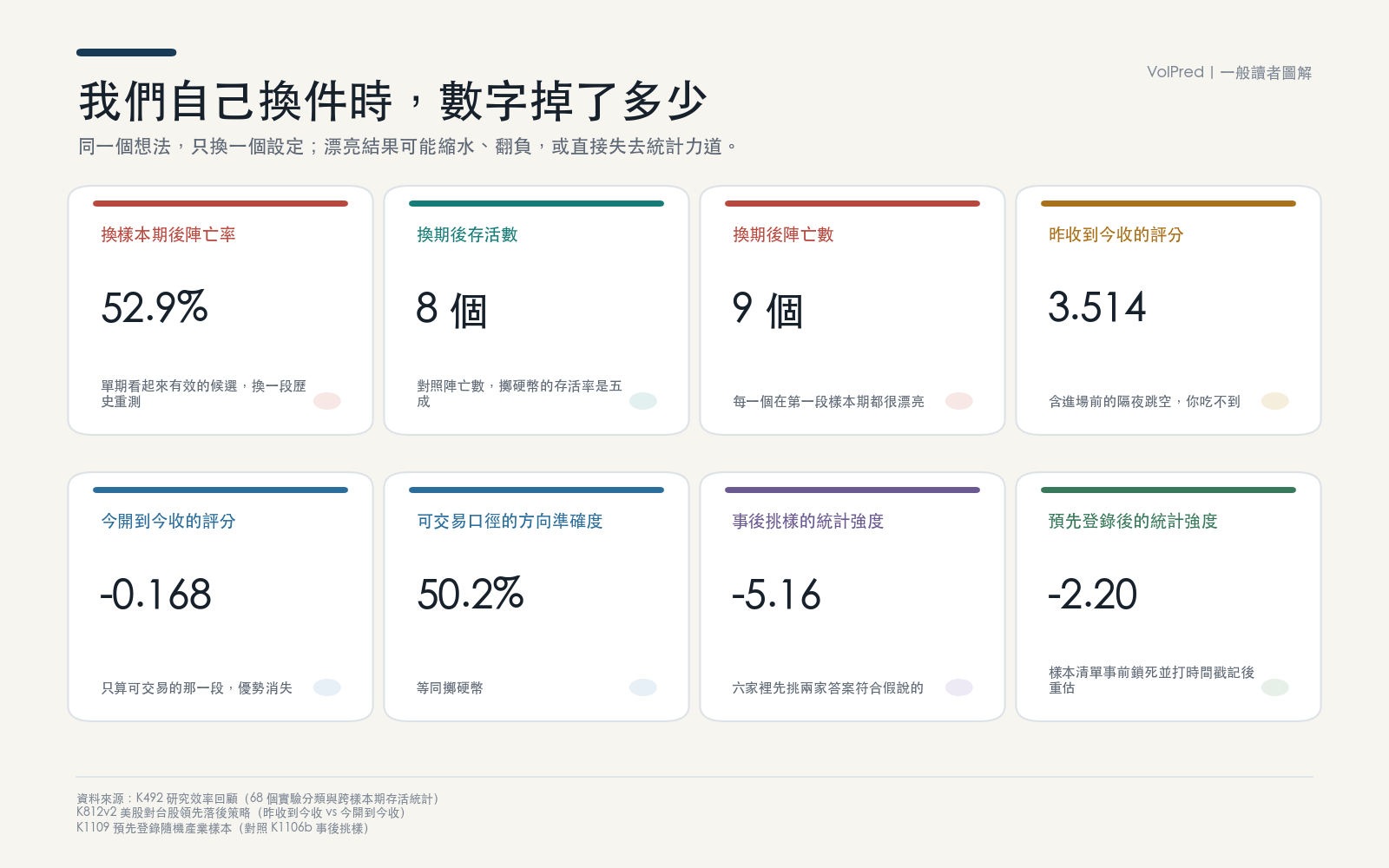The width and height of the screenshot is (1389, 868).
Task: Click the title 我們自己換件時,數字掉了多少
Action: coord(392,102)
